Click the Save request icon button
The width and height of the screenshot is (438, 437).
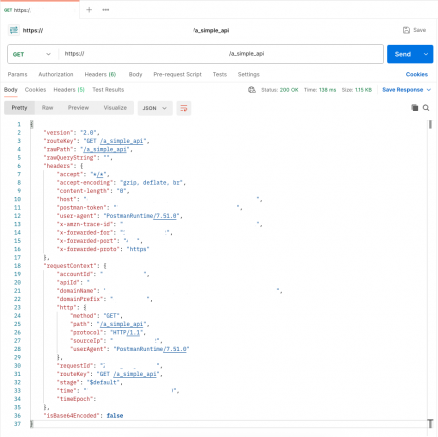pos(414,30)
